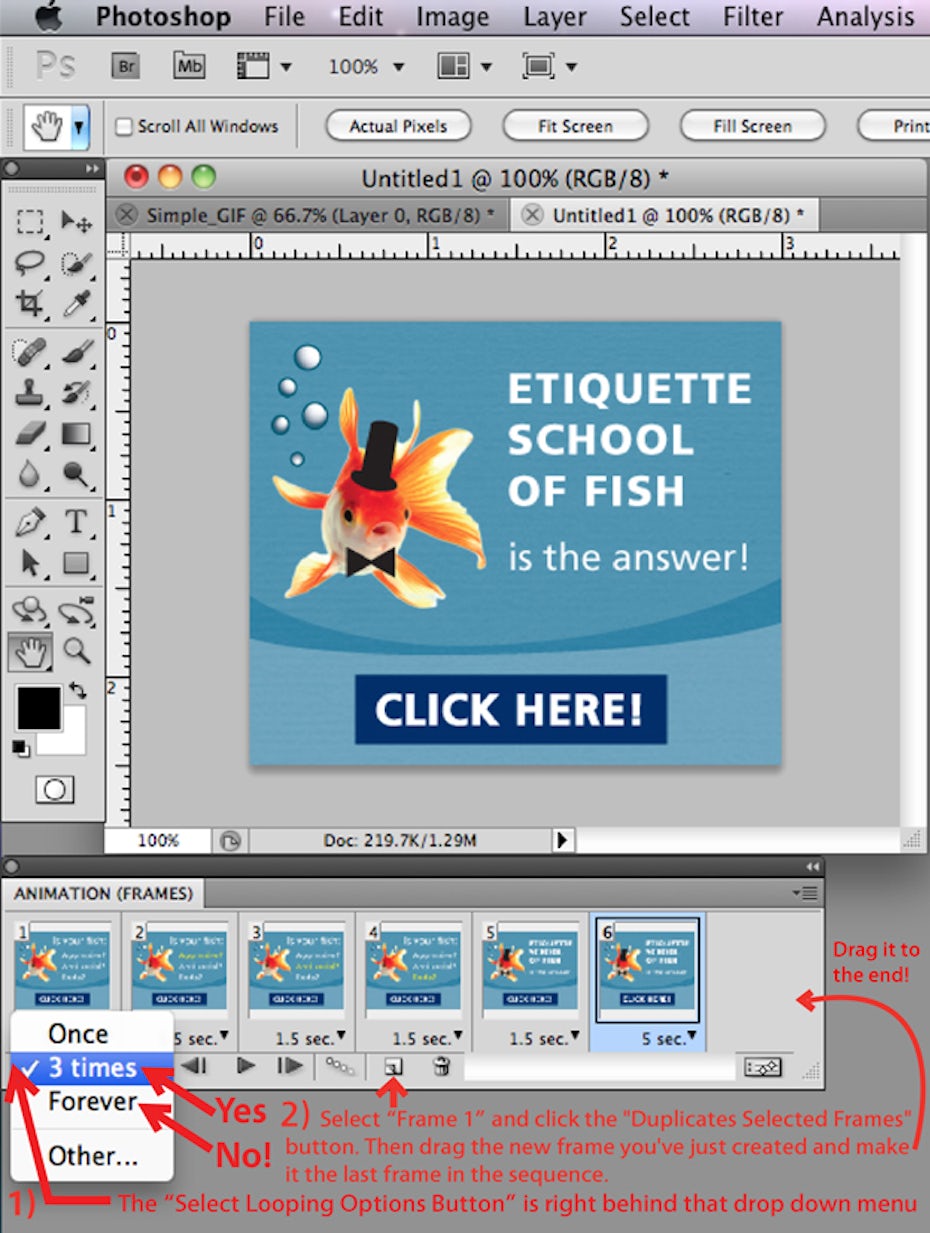Open Animation panel options menu
Screen dimensions: 930x1233
coord(804,892)
